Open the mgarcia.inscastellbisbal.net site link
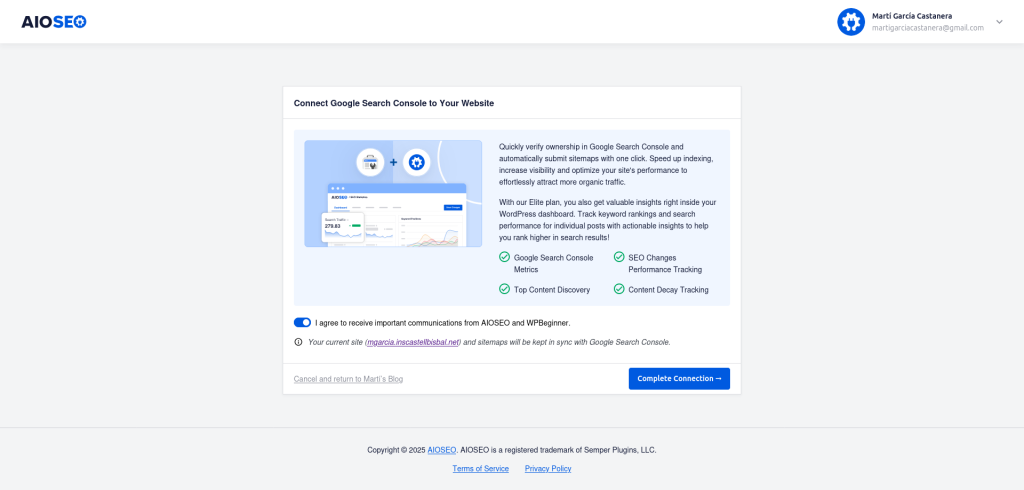The height and width of the screenshot is (490, 1024). pos(412,342)
